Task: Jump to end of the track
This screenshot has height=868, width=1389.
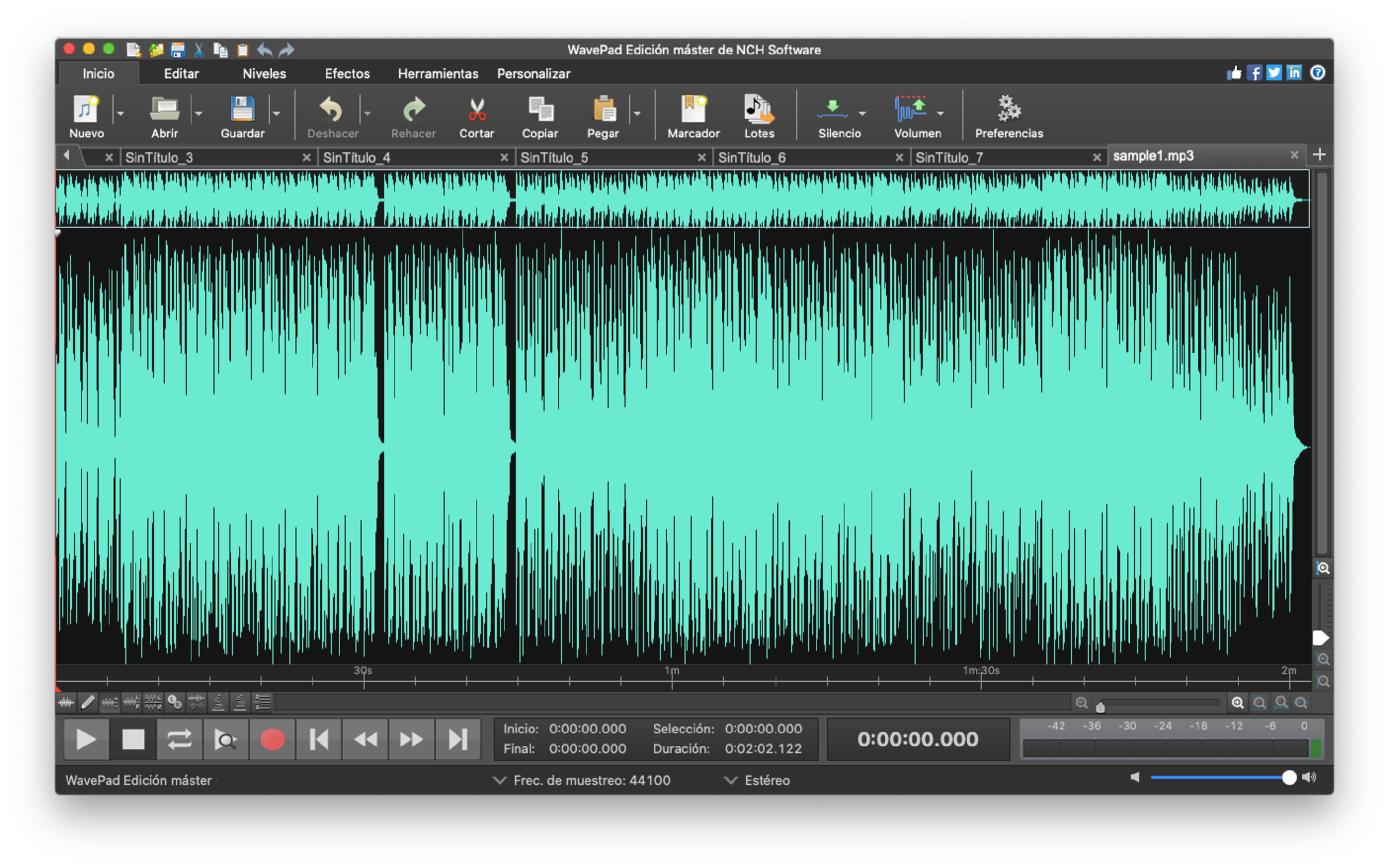Action: click(457, 739)
